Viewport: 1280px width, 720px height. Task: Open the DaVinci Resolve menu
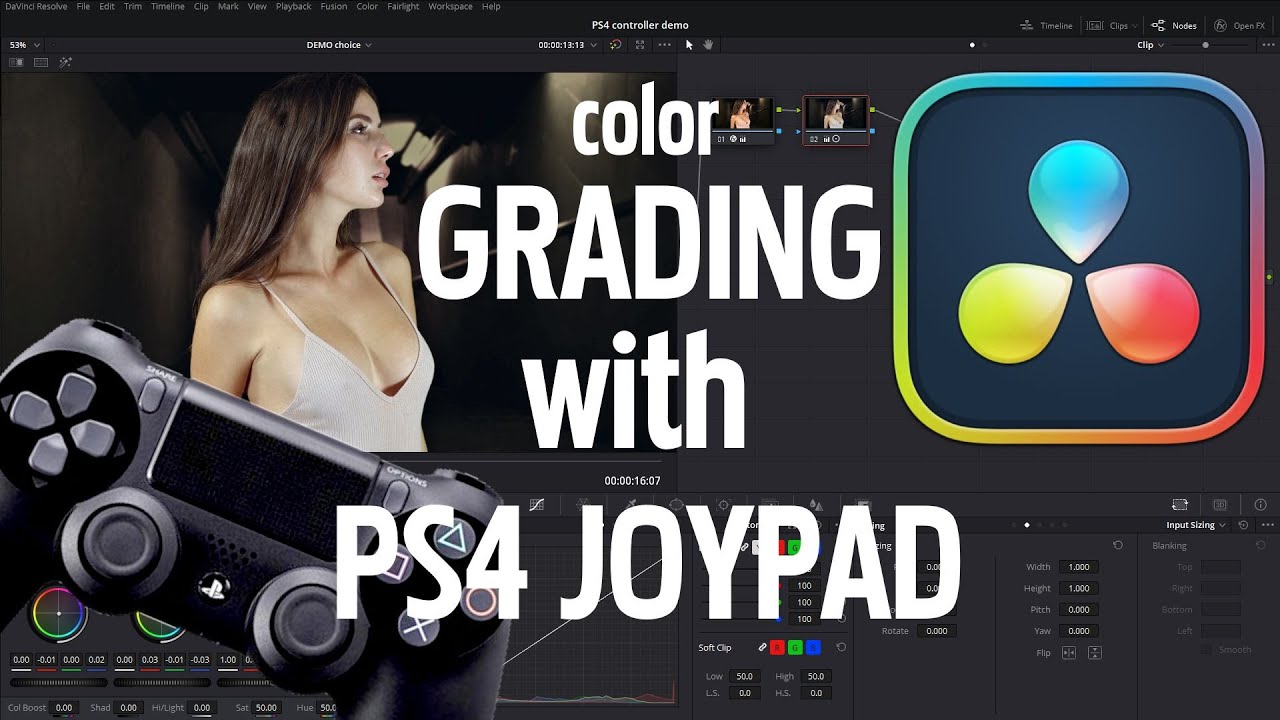click(35, 6)
